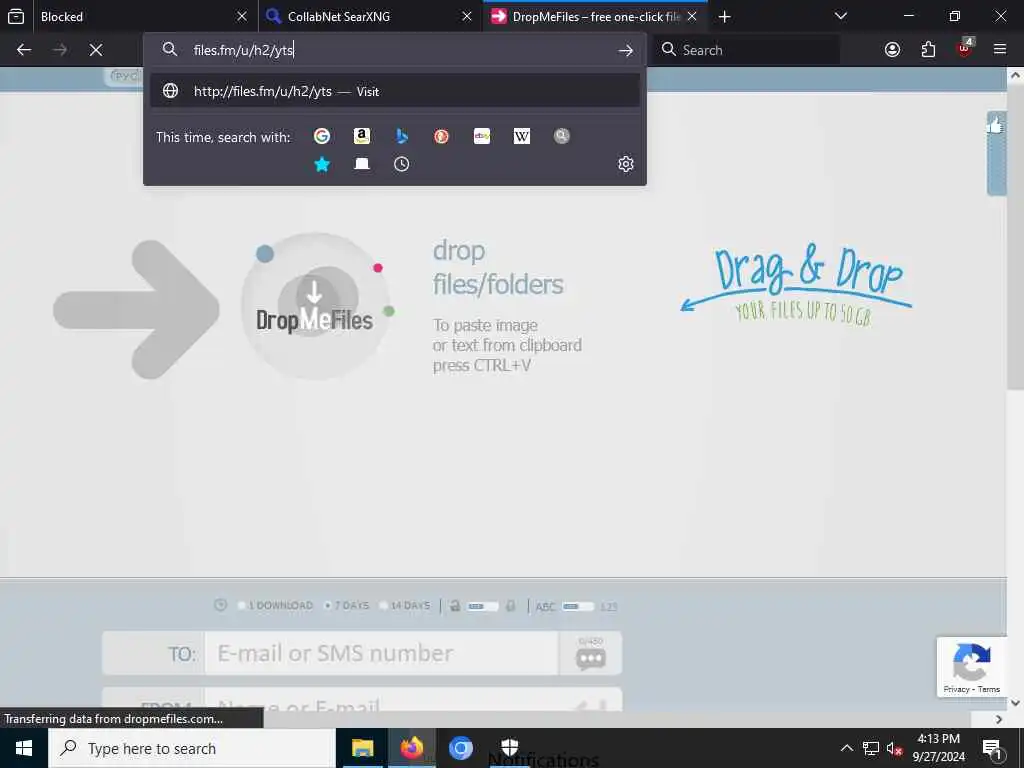Choose the Bing search engine icon

coord(402,136)
